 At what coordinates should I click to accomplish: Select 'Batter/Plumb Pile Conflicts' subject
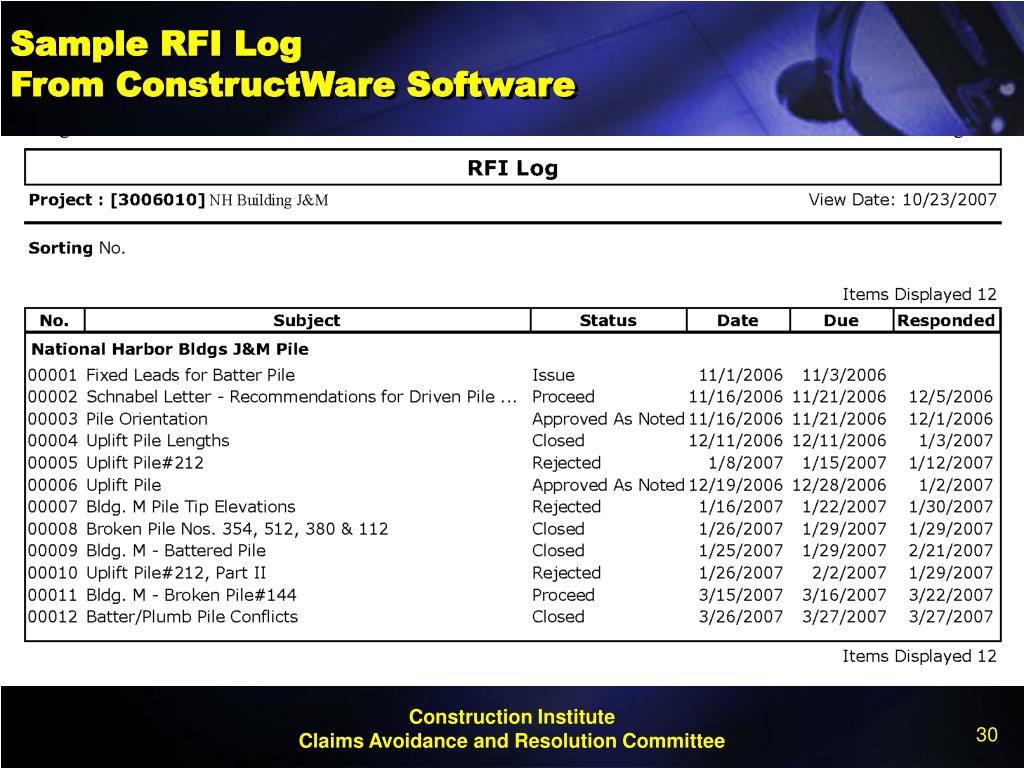click(x=192, y=616)
